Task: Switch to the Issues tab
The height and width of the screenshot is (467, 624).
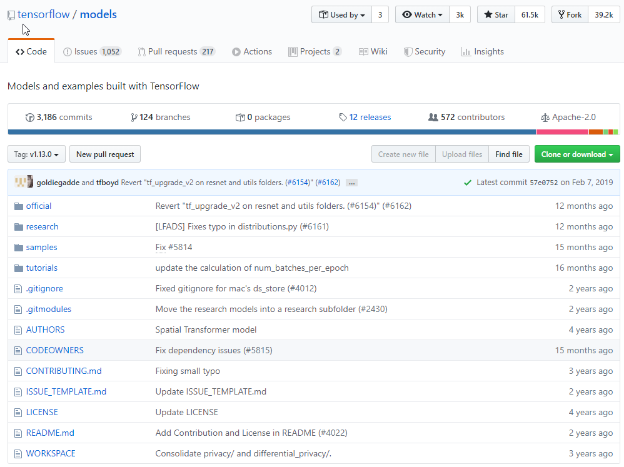Action: click(92, 52)
